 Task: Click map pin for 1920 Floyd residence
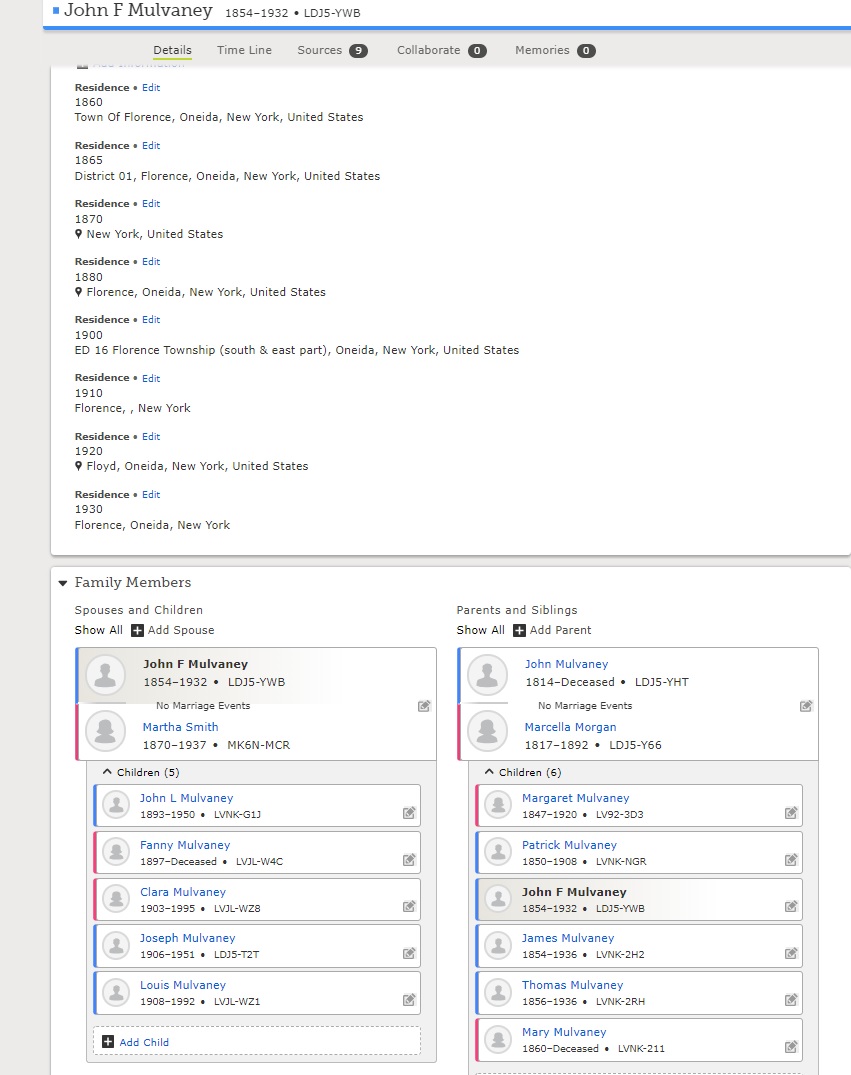(79, 466)
